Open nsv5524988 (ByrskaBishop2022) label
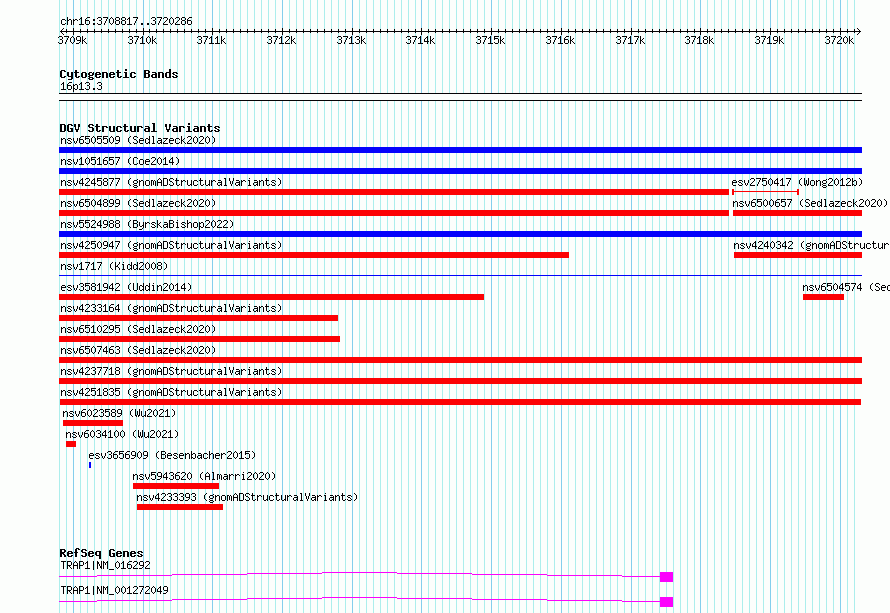 click(x=147, y=224)
